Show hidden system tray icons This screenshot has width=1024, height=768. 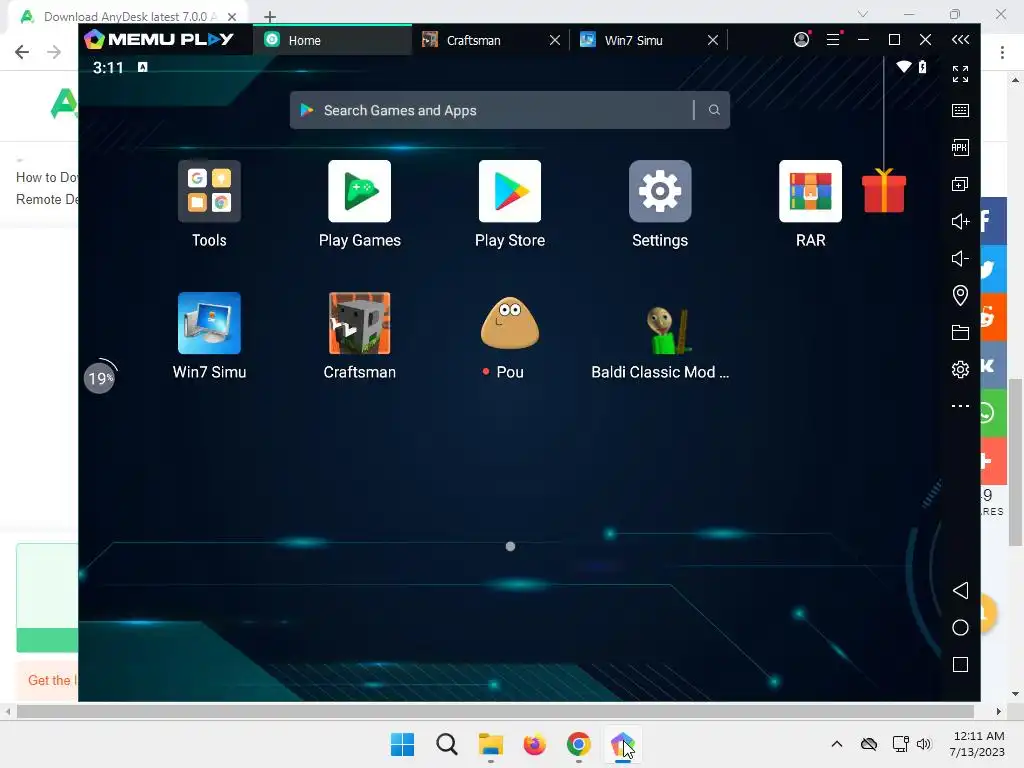pyautogui.click(x=837, y=744)
